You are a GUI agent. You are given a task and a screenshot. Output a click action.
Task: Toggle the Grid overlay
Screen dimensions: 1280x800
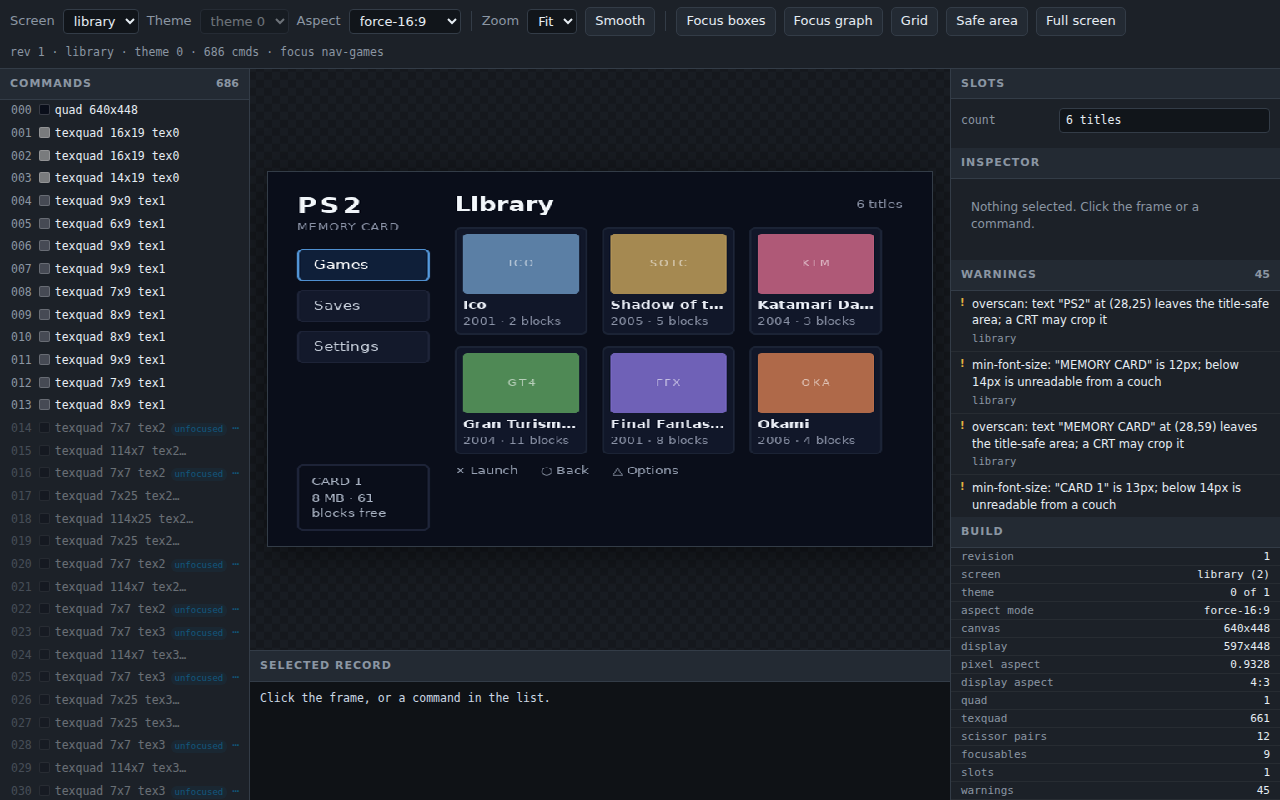(914, 21)
